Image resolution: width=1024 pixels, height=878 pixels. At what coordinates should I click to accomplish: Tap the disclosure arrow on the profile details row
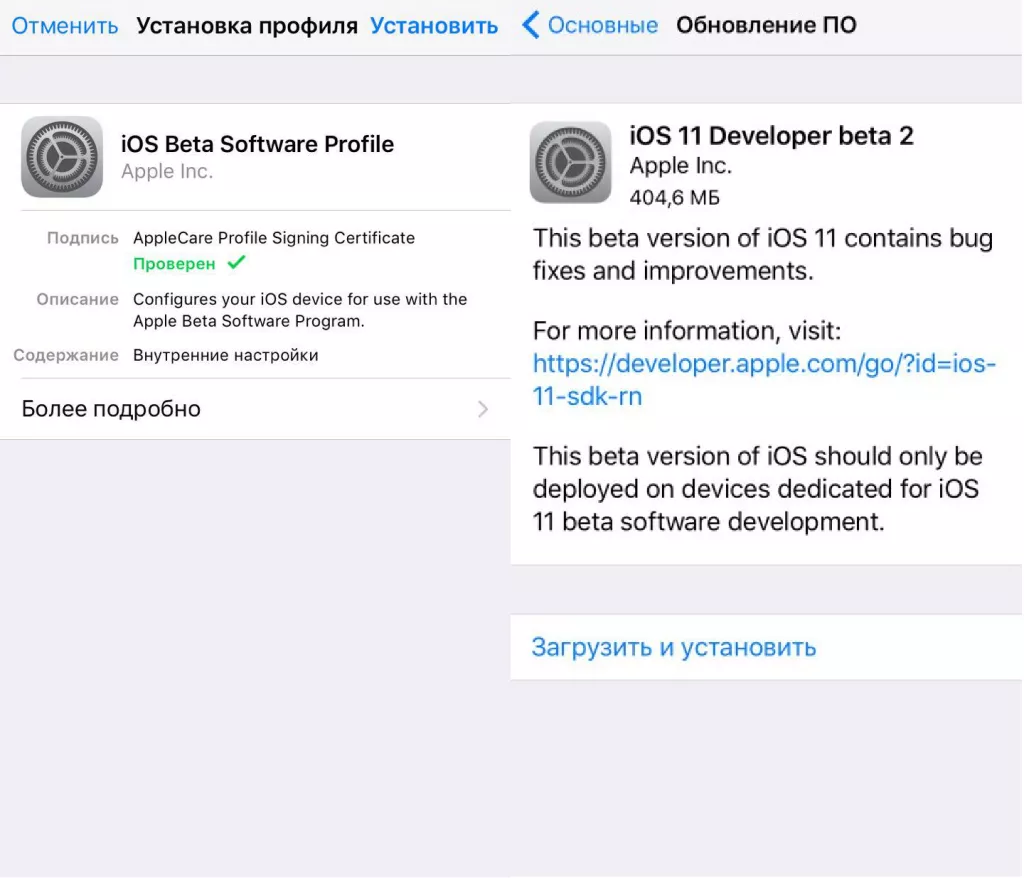click(483, 408)
